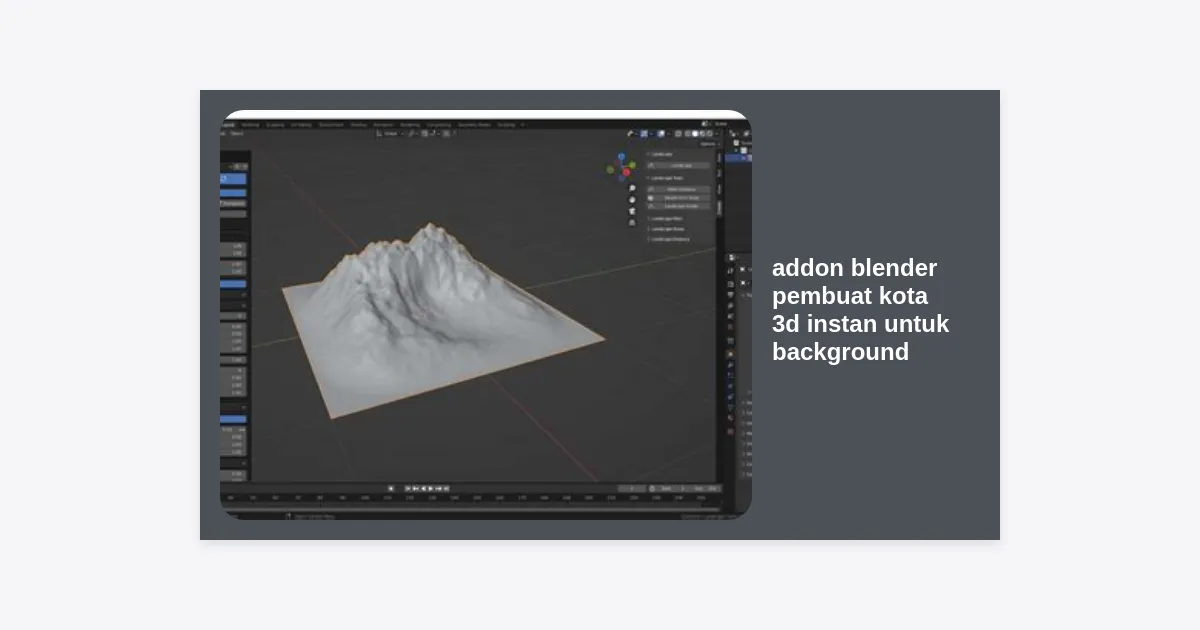Toggle the show overlays button

pyautogui.click(x=661, y=133)
